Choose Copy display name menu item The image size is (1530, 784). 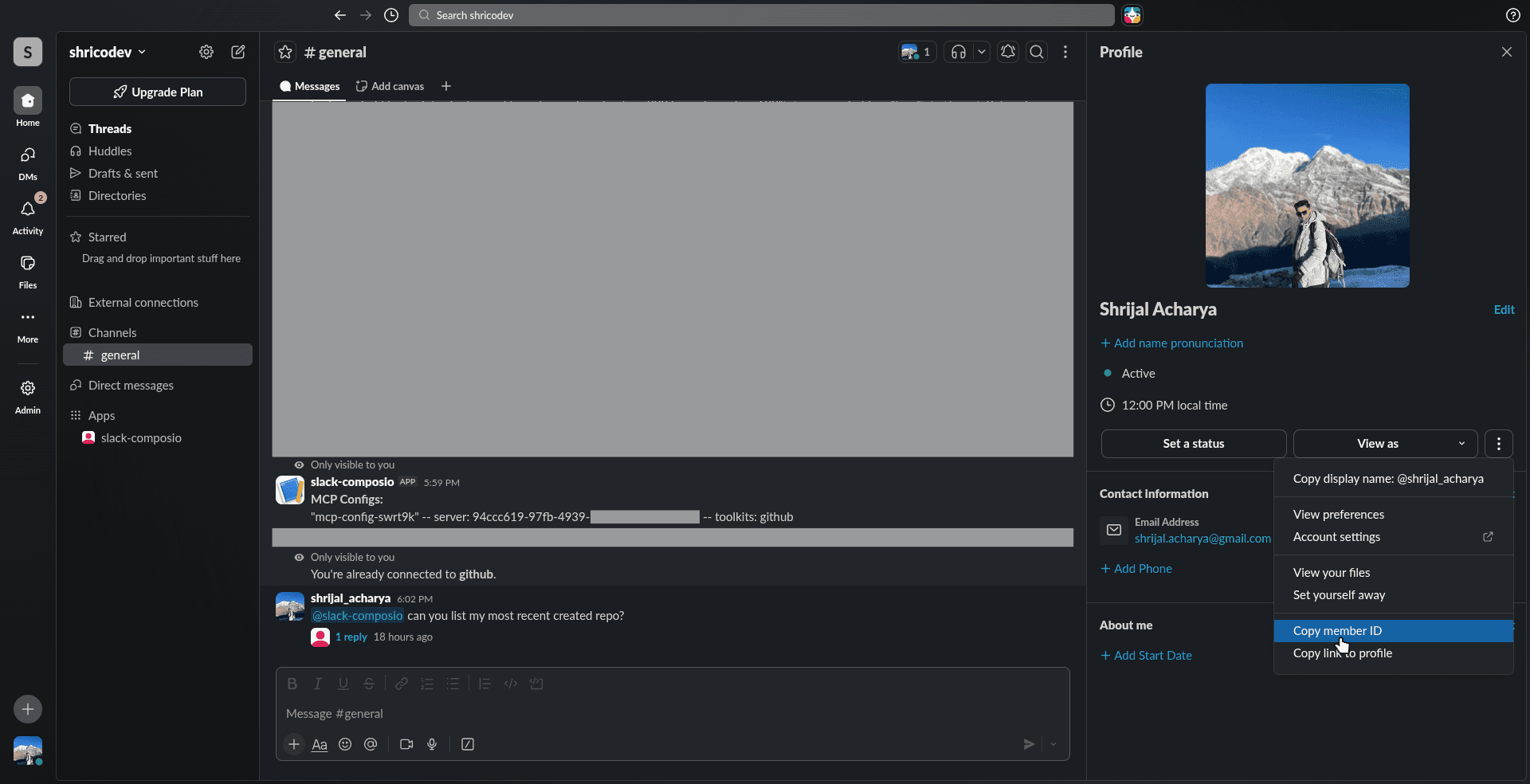pyautogui.click(x=1393, y=479)
